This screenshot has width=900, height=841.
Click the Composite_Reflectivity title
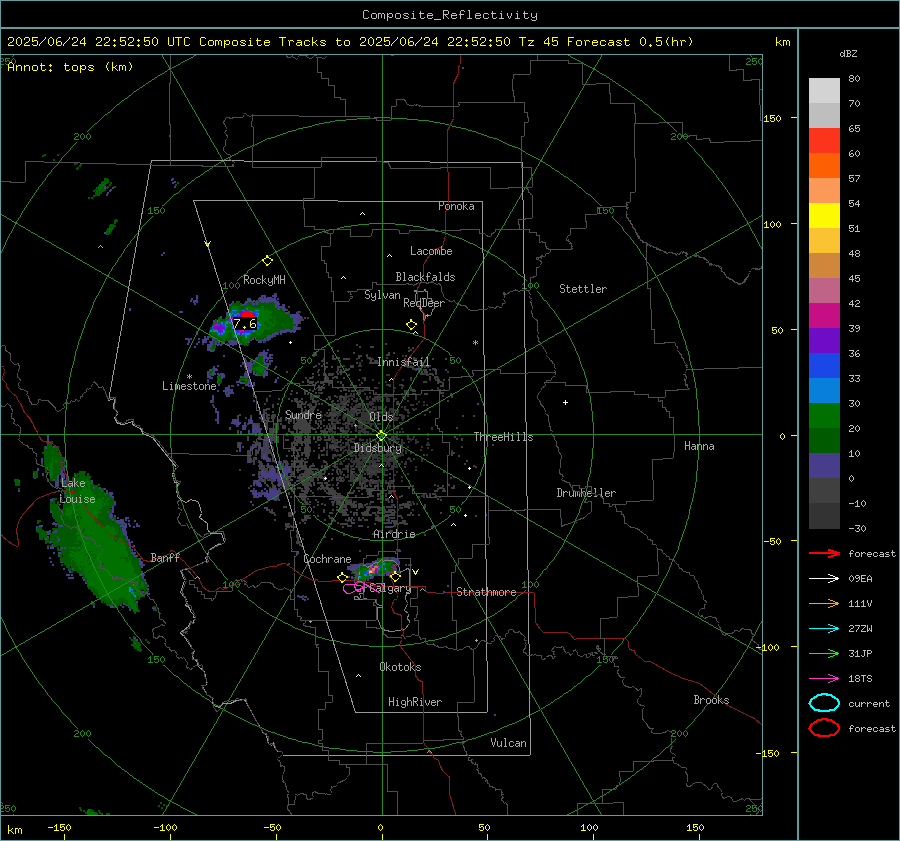coord(450,15)
